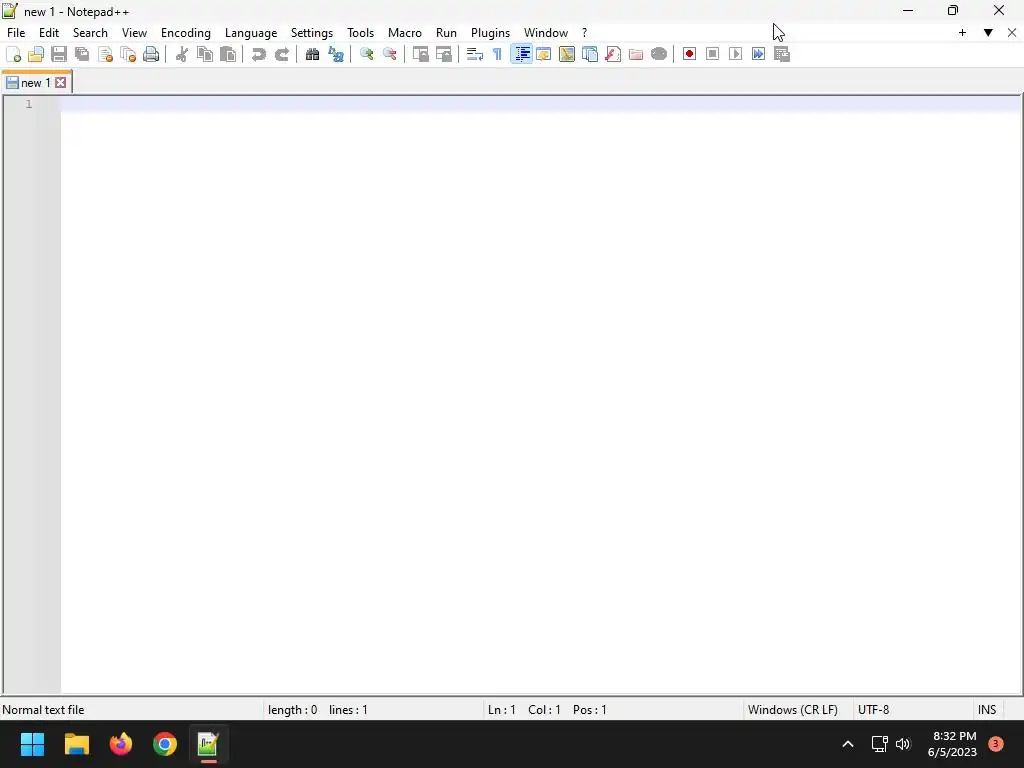Click 'Windows (CR LF)' in status bar

pyautogui.click(x=792, y=710)
